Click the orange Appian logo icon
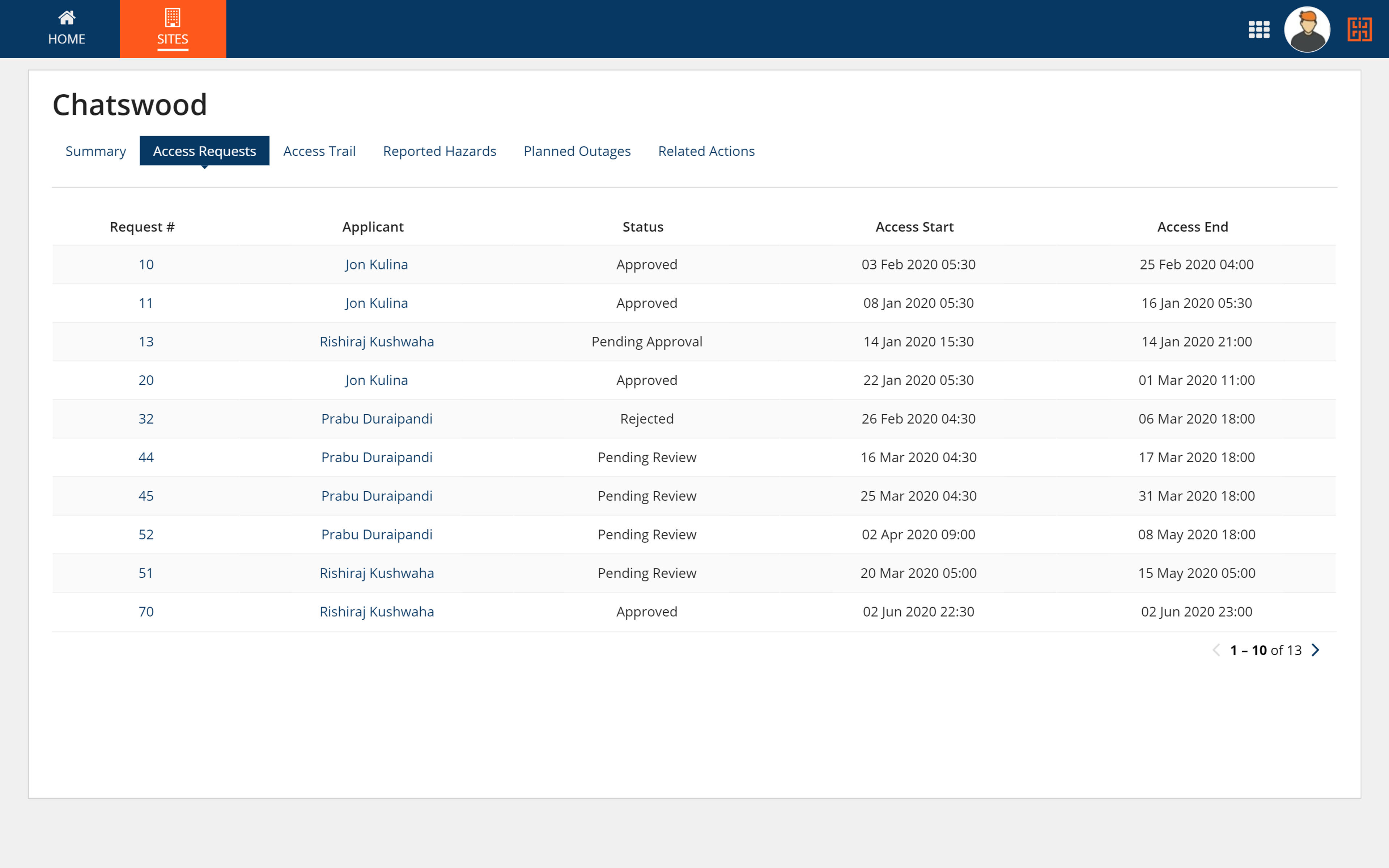This screenshot has width=1389, height=868. [x=1360, y=29]
